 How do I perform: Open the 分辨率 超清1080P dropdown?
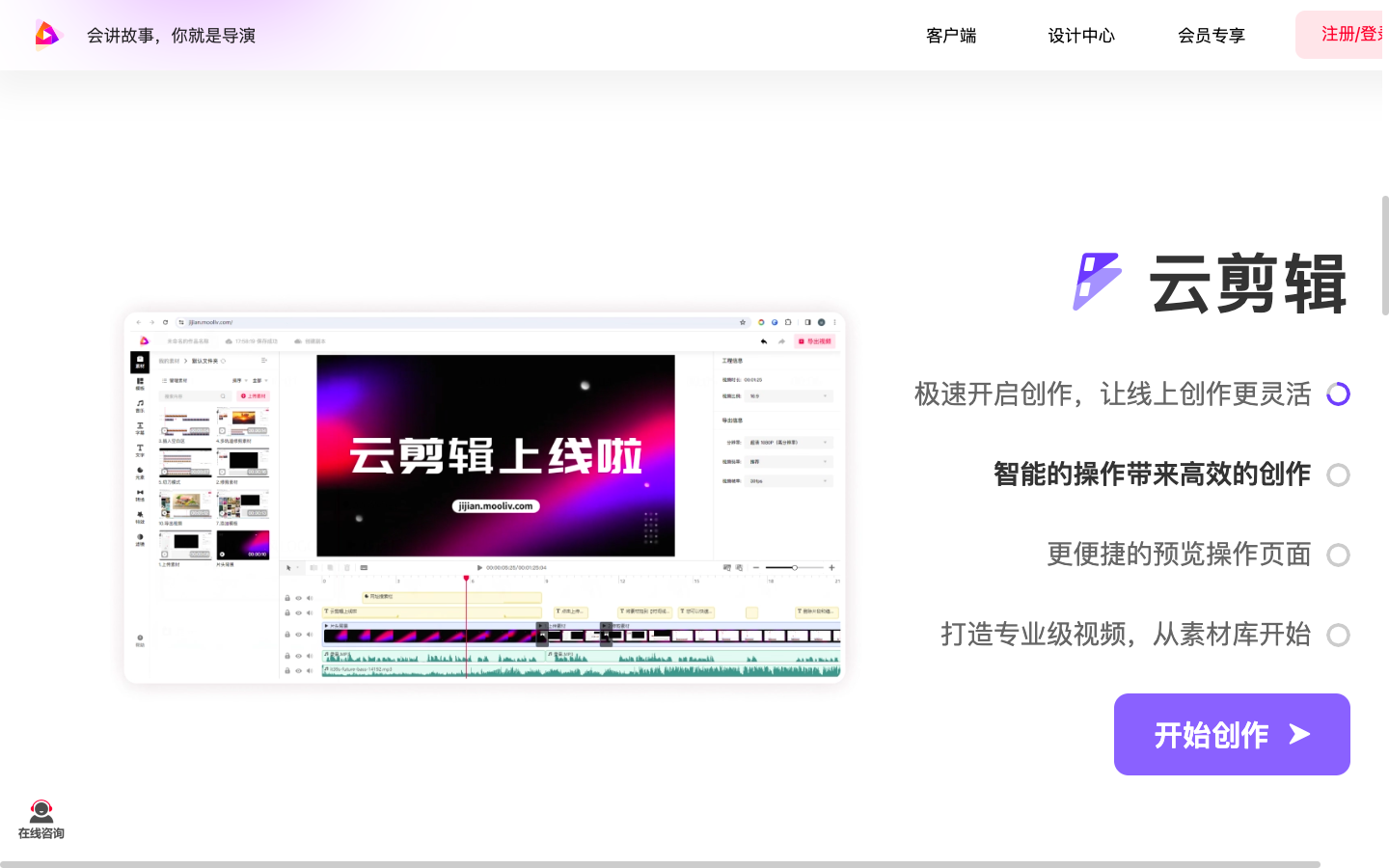click(x=787, y=442)
